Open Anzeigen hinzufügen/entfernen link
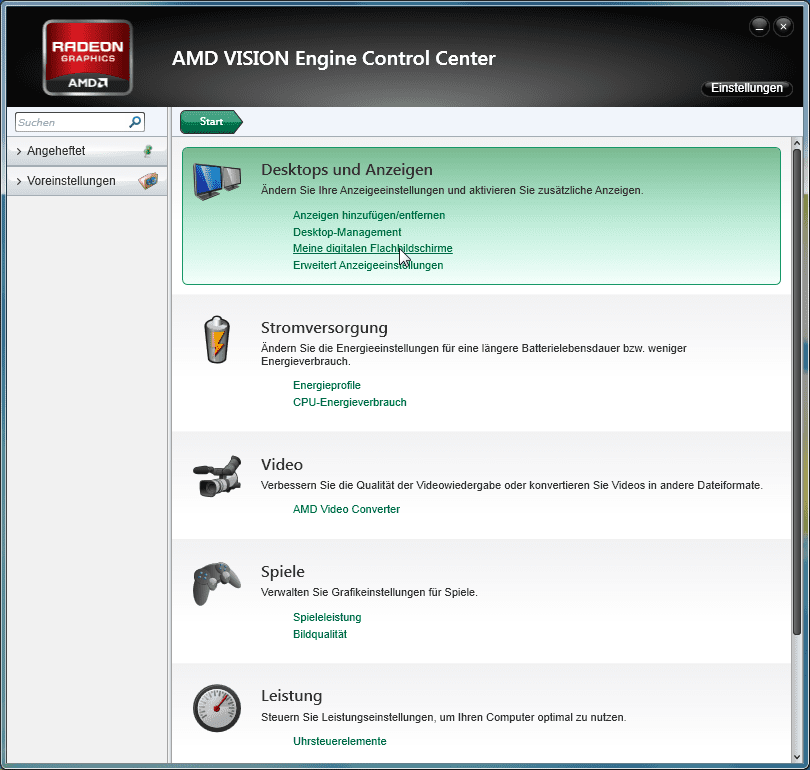This screenshot has height=770, width=810. coord(369,215)
